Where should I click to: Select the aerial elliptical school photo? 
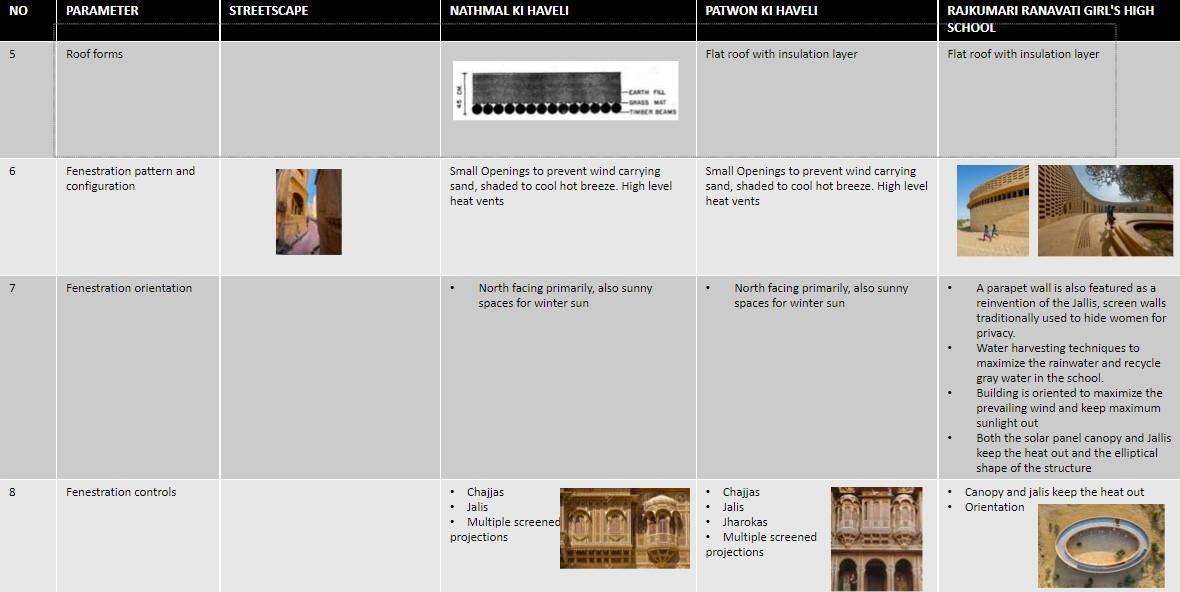[1101, 546]
